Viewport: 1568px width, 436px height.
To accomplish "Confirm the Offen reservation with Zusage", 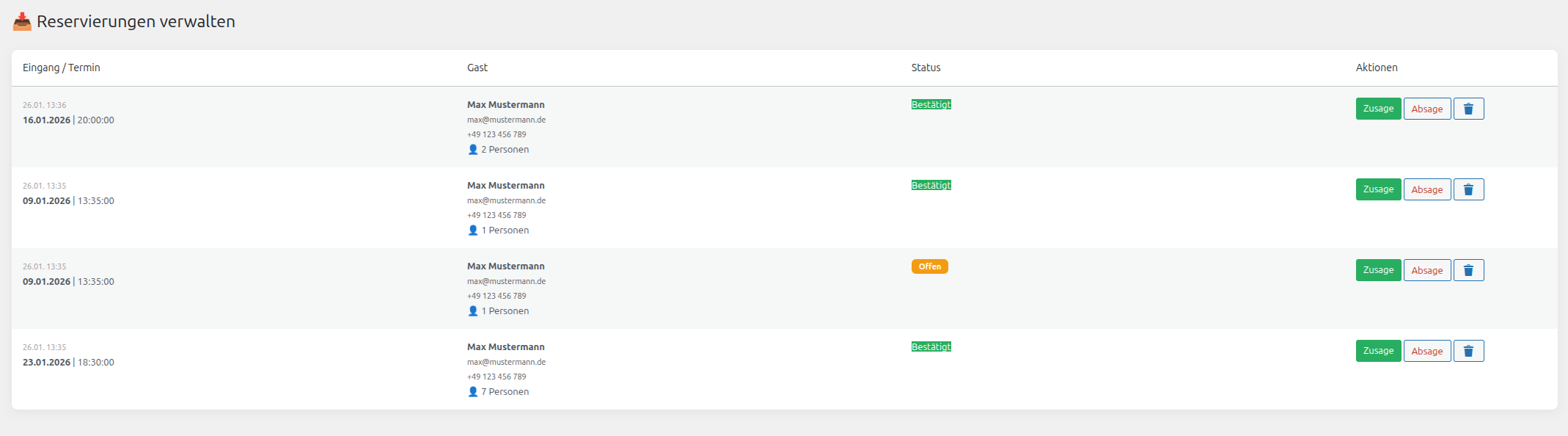I will click(x=1378, y=270).
